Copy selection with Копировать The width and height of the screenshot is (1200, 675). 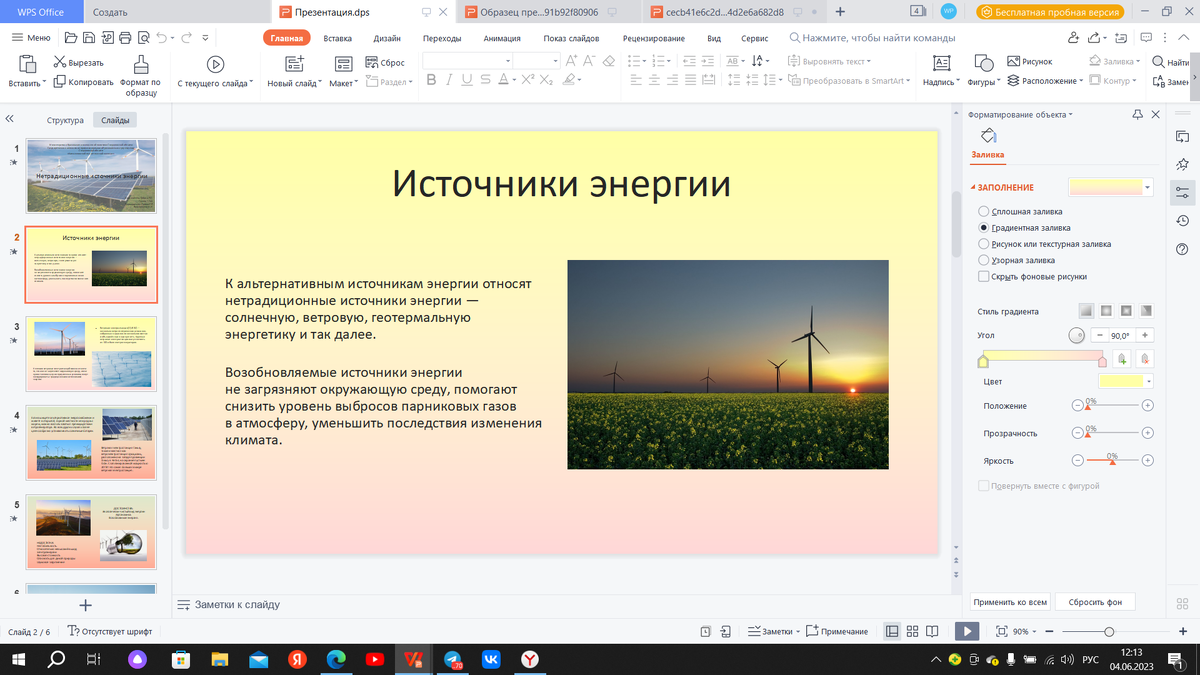tap(84, 82)
